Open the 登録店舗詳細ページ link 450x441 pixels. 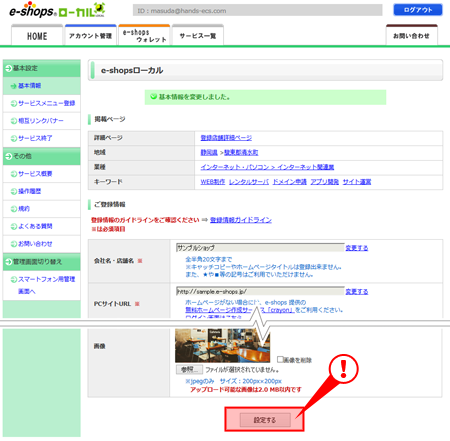point(226,138)
